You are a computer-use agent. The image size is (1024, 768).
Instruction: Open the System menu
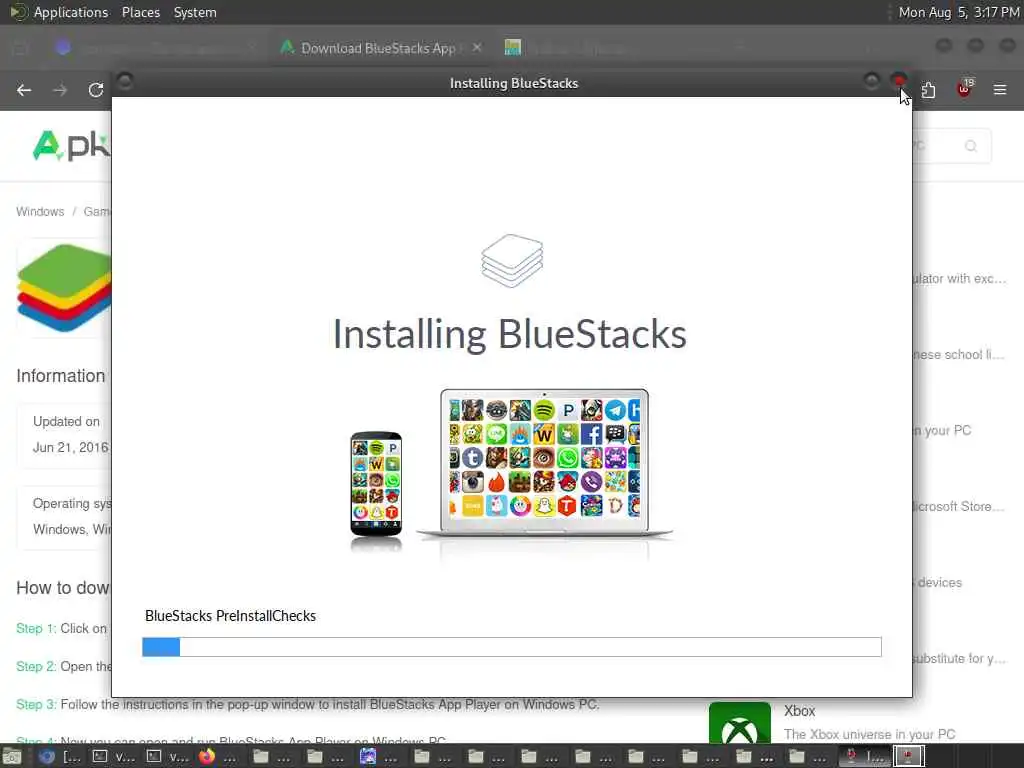point(195,12)
